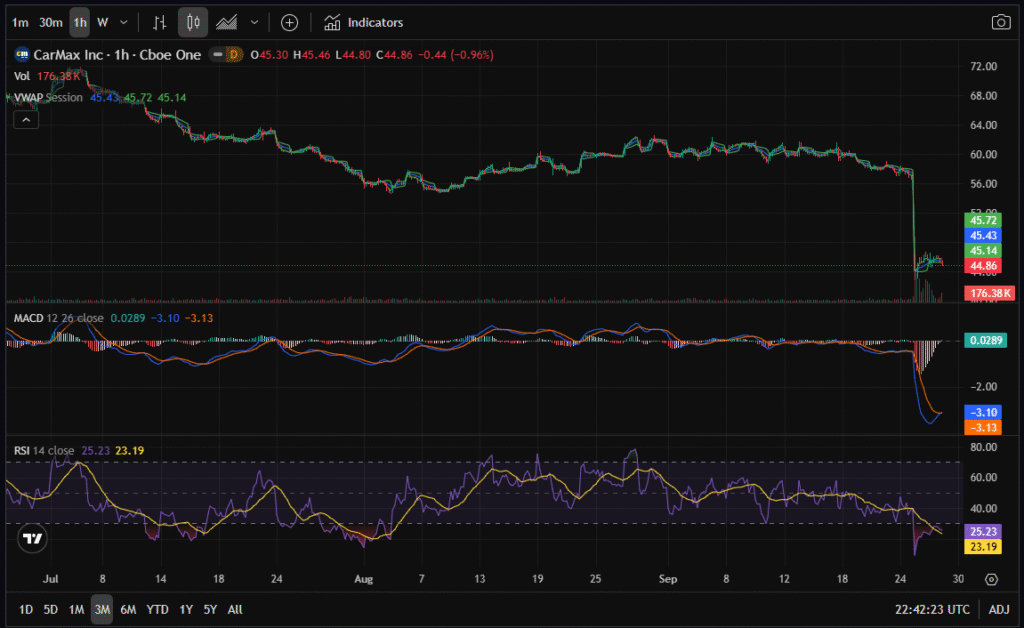Toggle the ADJ adjusted data button
The width and height of the screenshot is (1024, 628).
click(998, 609)
